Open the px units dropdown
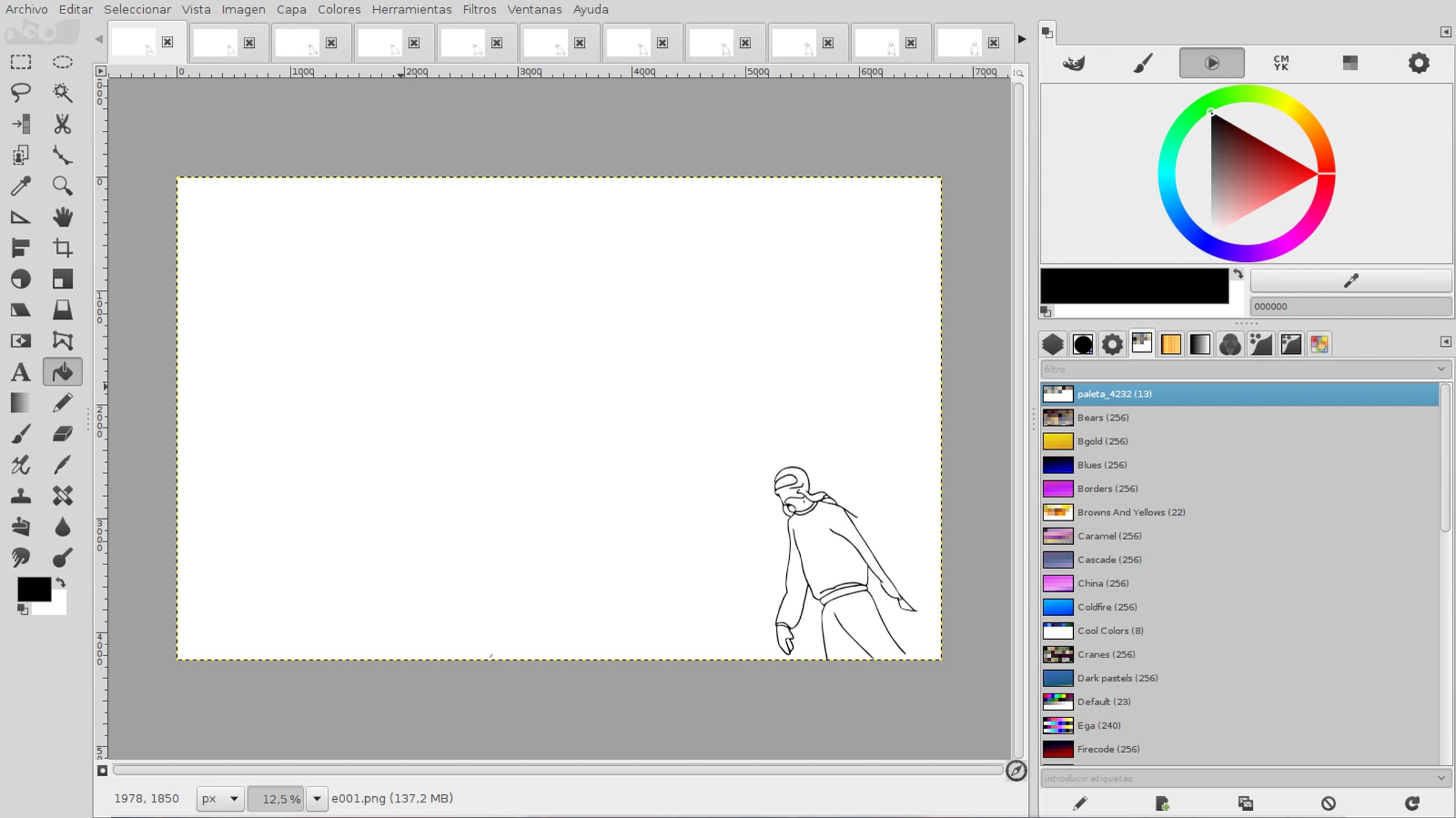The width and height of the screenshot is (1456, 818). (220, 799)
